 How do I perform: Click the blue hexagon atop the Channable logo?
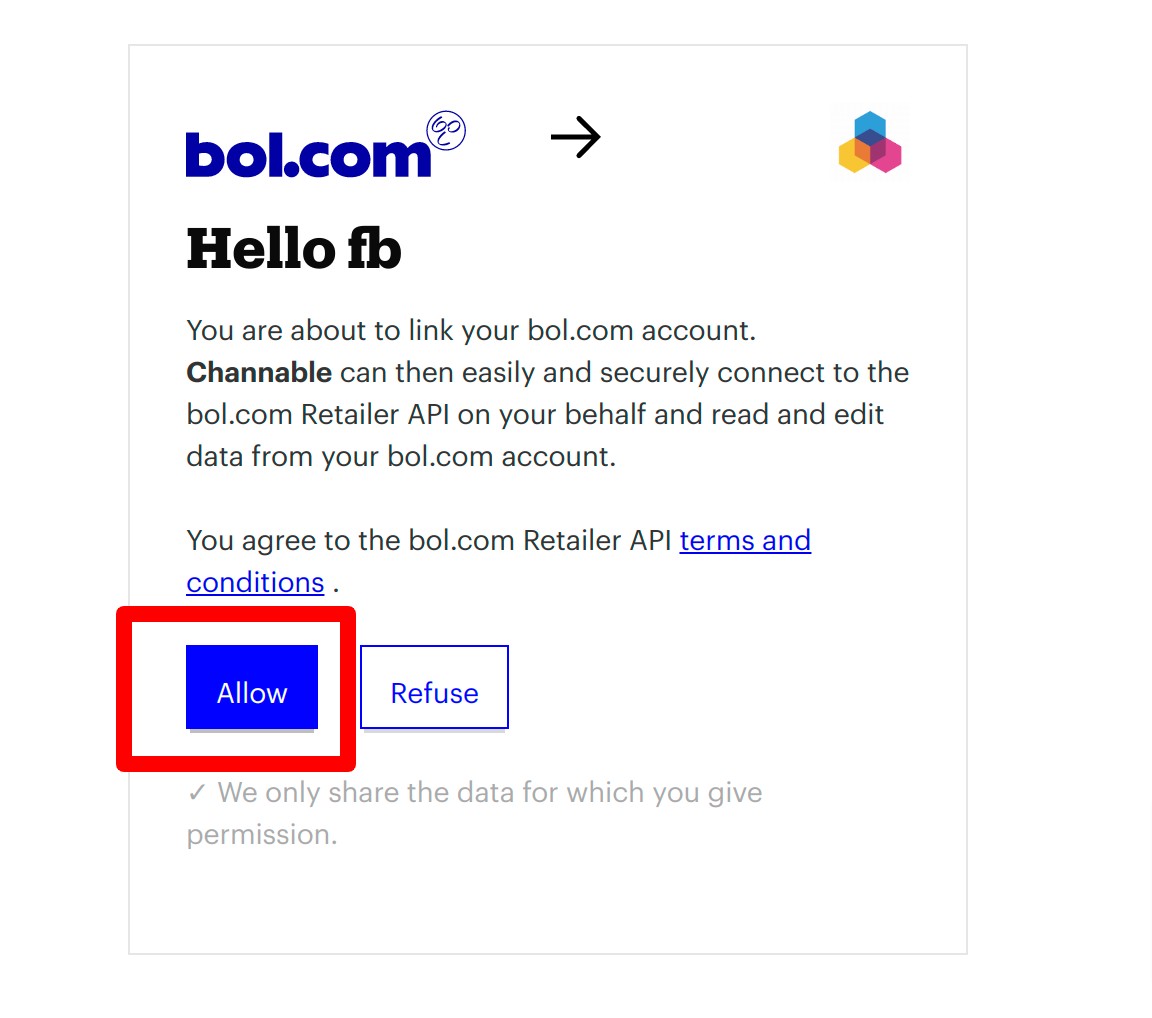[x=870, y=123]
